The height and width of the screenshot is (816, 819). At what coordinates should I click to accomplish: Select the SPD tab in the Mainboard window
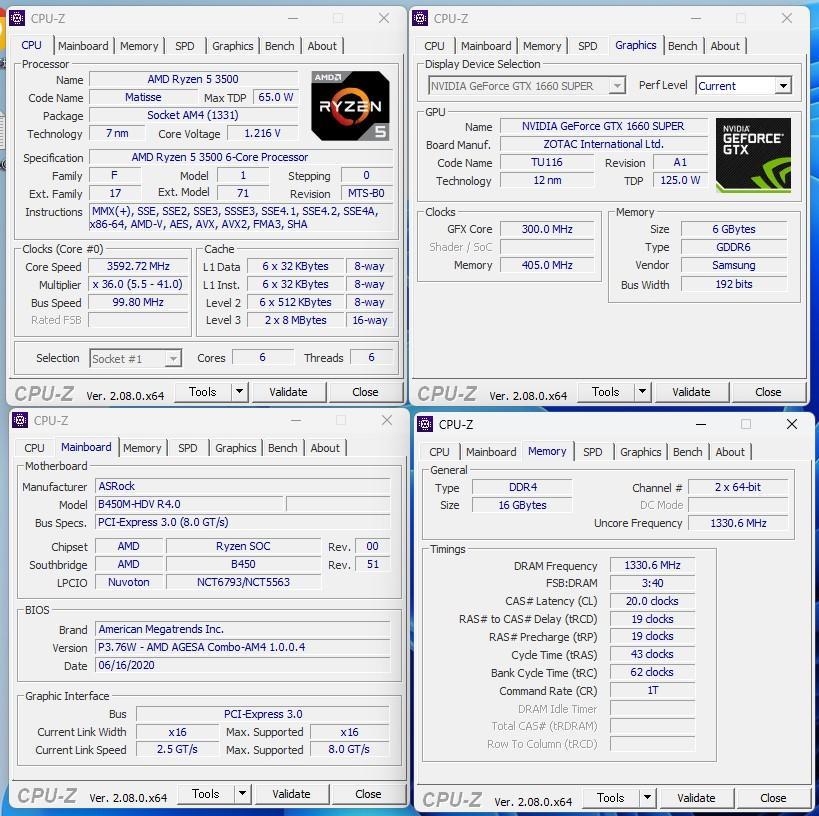point(188,448)
